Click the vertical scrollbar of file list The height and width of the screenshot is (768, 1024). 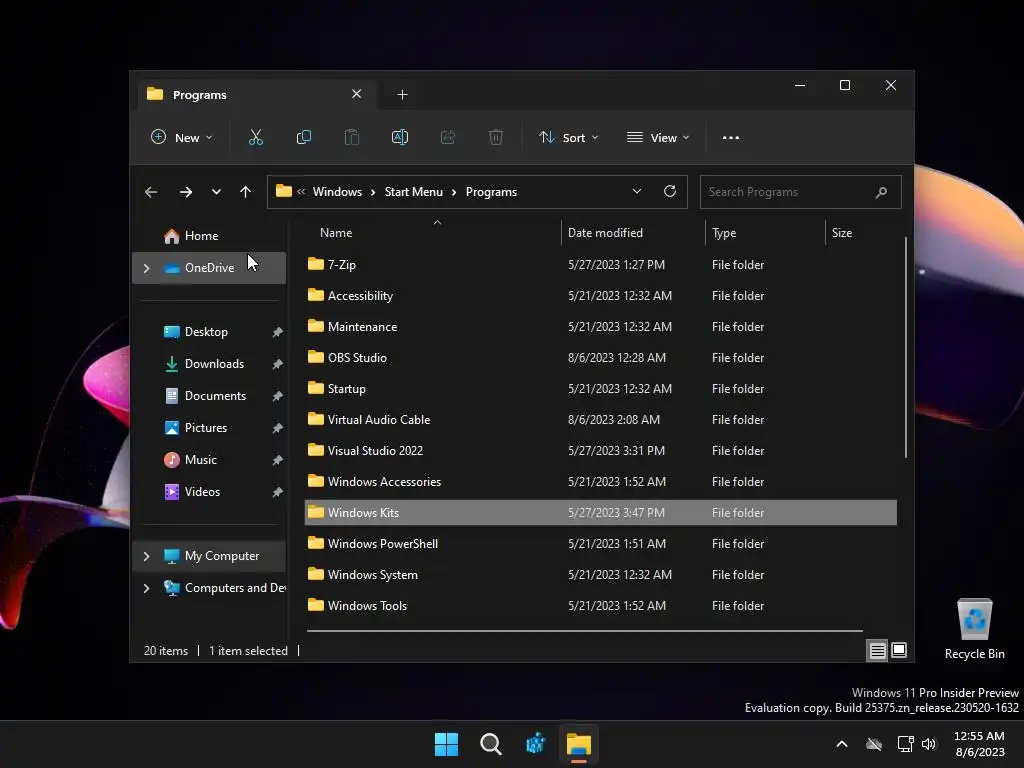(906, 347)
